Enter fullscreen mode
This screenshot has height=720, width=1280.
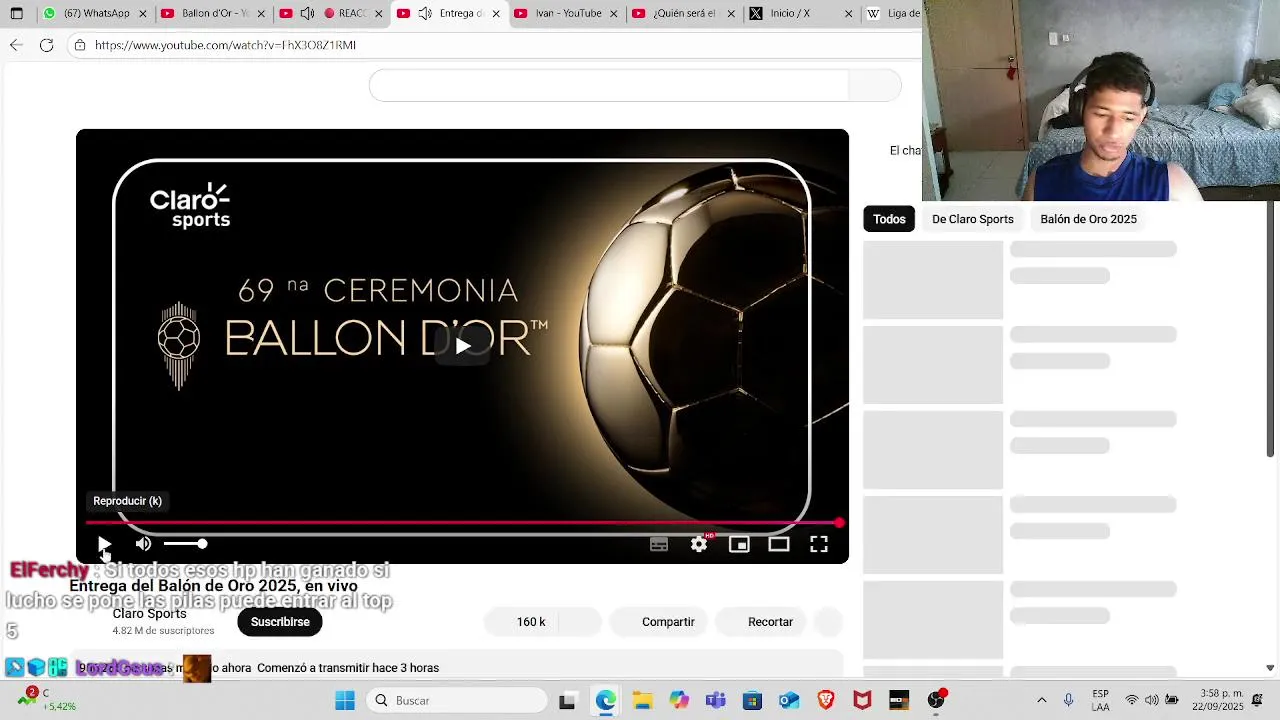pos(819,544)
